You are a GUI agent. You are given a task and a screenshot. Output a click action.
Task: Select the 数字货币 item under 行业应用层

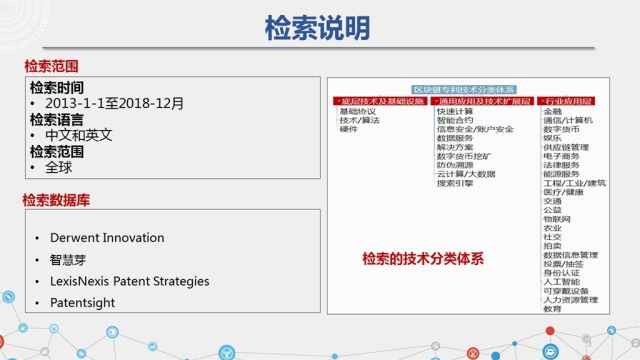click(x=561, y=129)
